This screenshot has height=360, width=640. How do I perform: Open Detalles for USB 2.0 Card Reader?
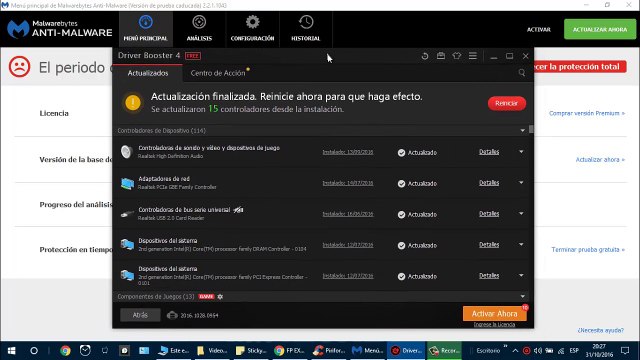pyautogui.click(x=489, y=214)
